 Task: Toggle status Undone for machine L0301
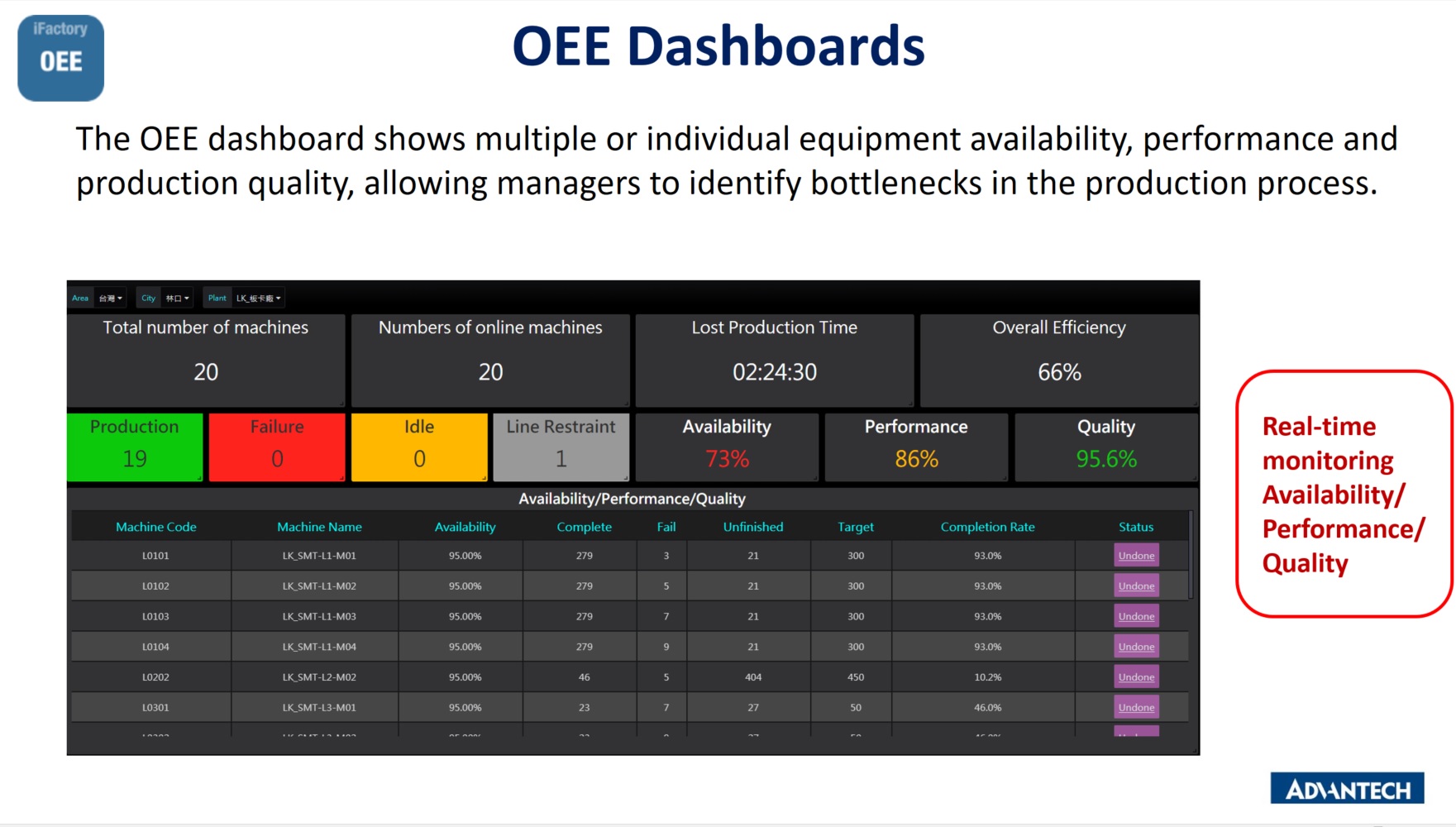coord(1135,707)
